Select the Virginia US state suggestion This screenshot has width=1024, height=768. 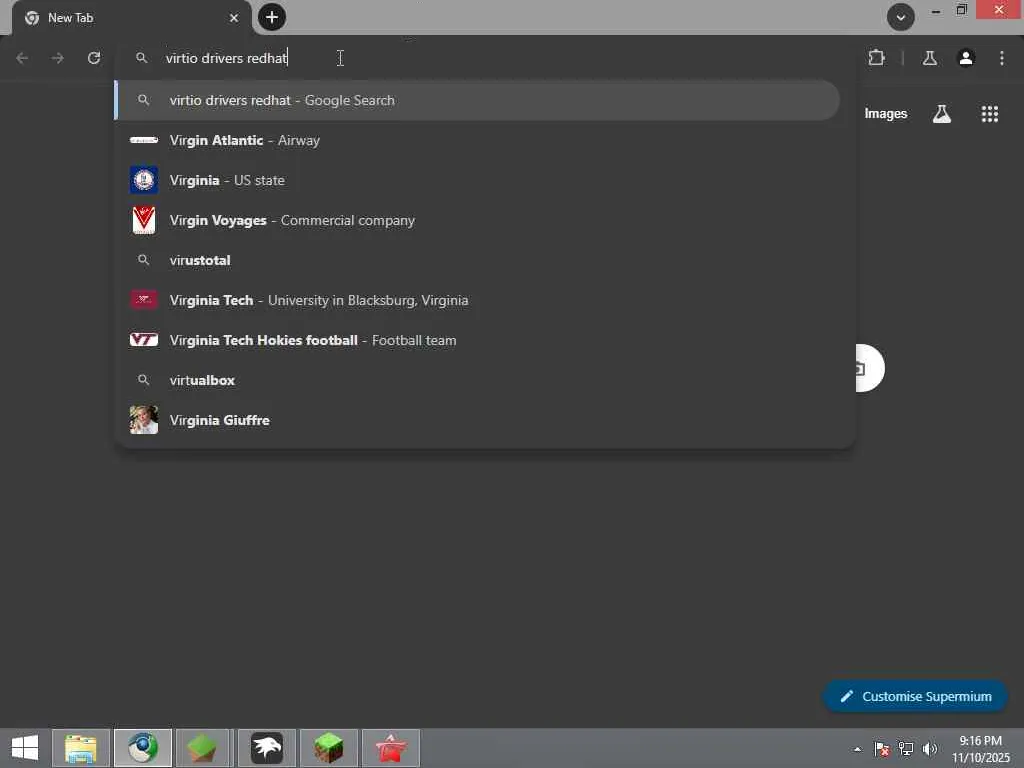(477, 180)
